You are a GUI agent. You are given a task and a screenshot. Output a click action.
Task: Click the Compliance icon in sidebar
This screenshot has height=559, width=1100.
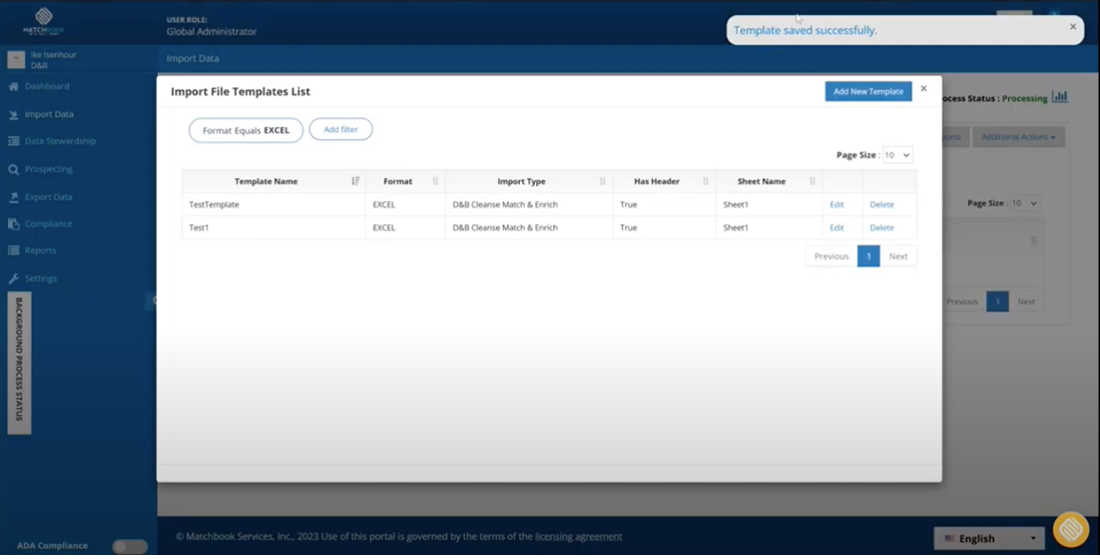click(13, 224)
